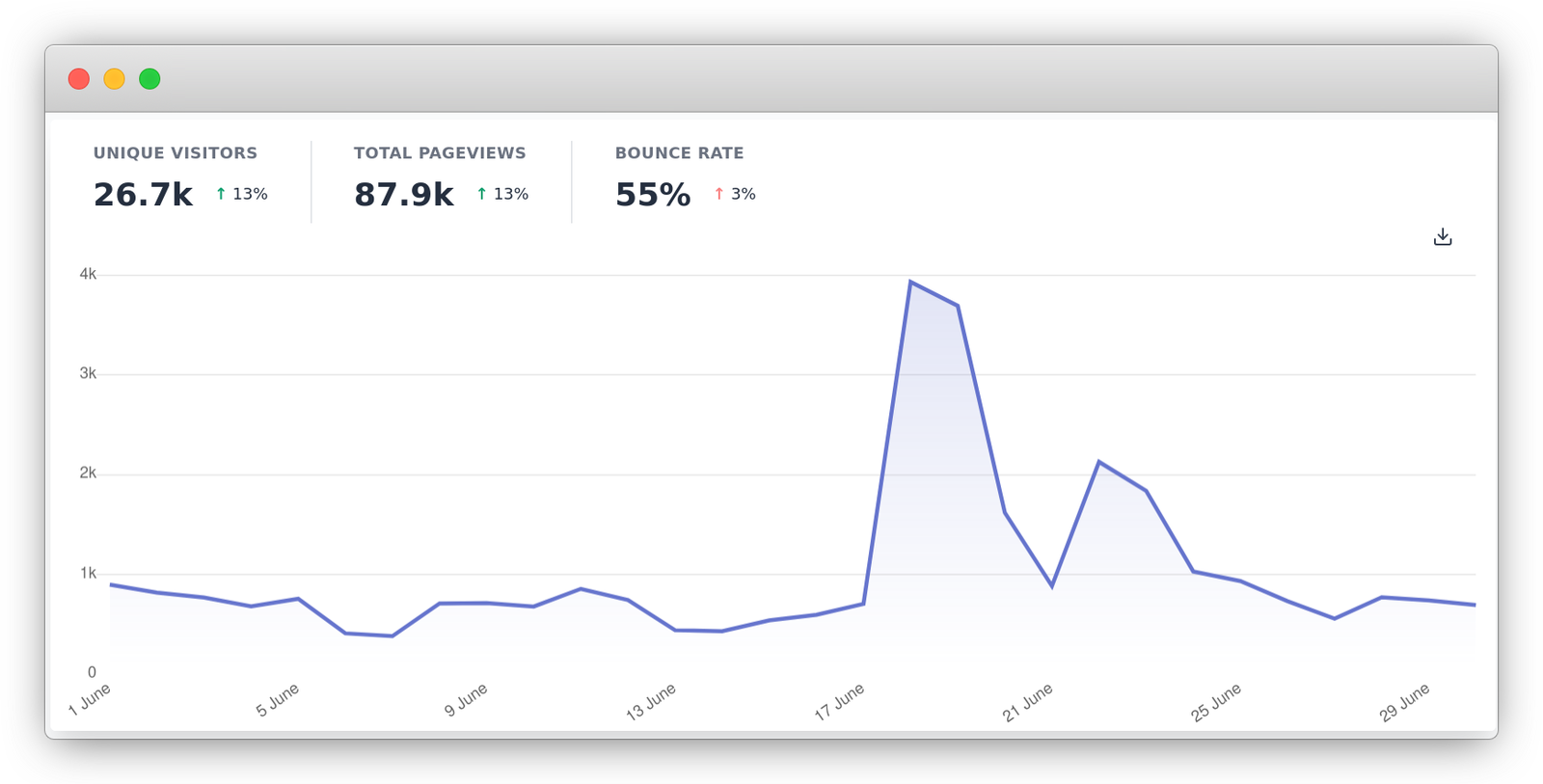Maximize the window using the green button
Viewport: 1543px width, 784px height.
(x=149, y=79)
